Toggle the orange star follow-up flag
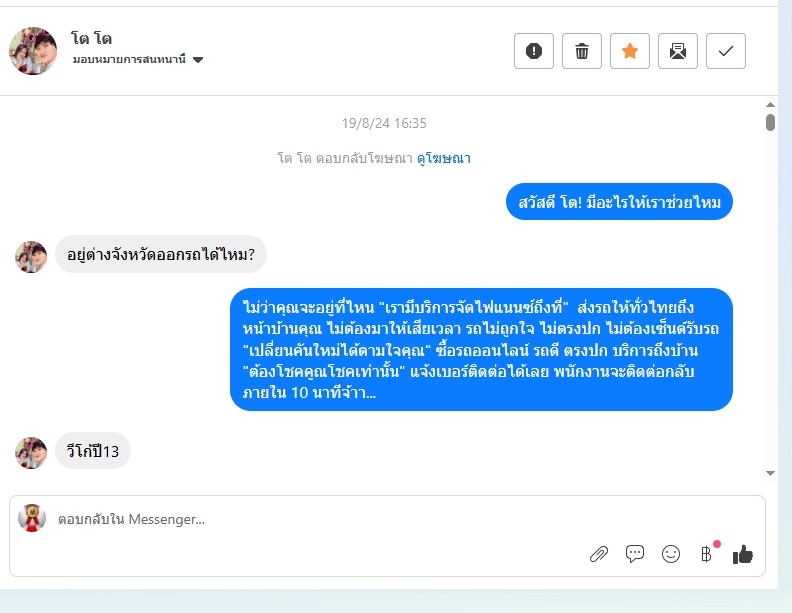792x613 pixels. pos(629,51)
